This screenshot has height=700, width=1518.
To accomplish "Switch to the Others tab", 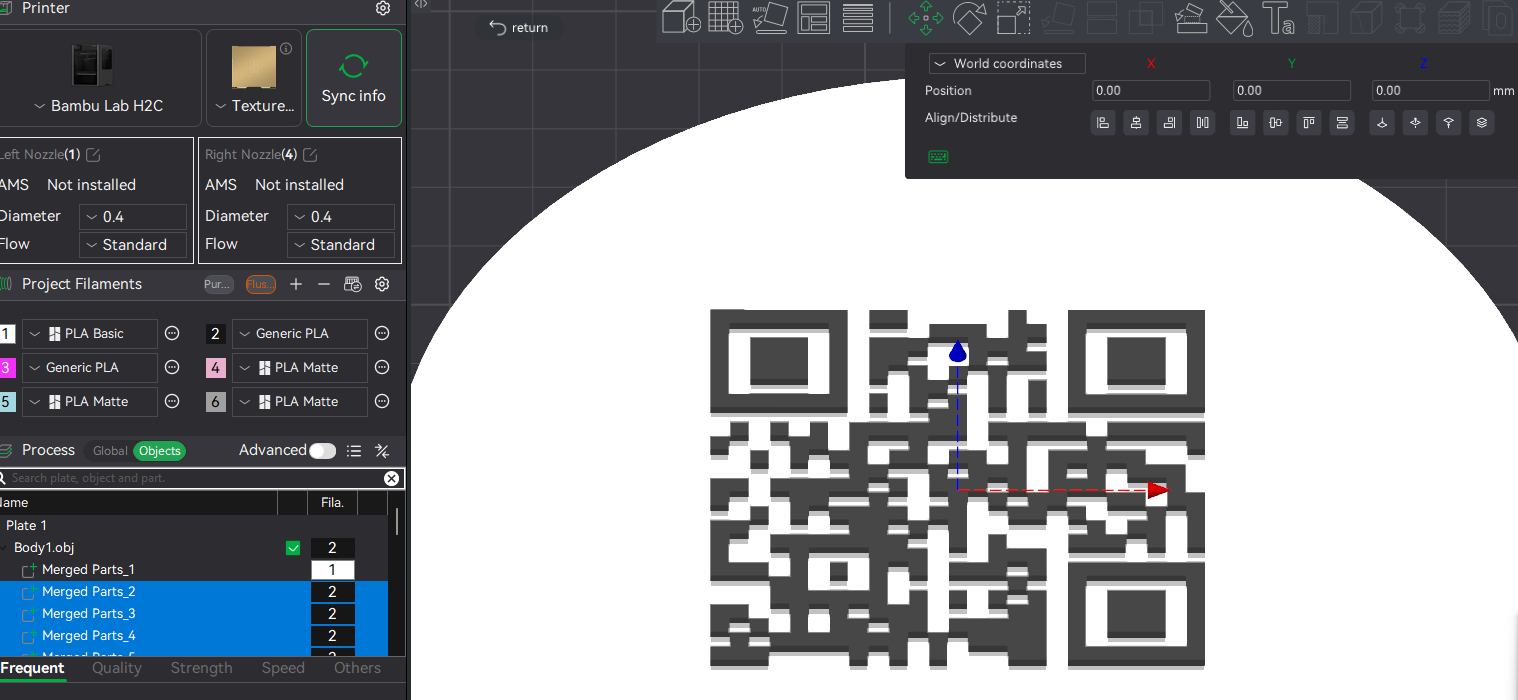I will (357, 668).
